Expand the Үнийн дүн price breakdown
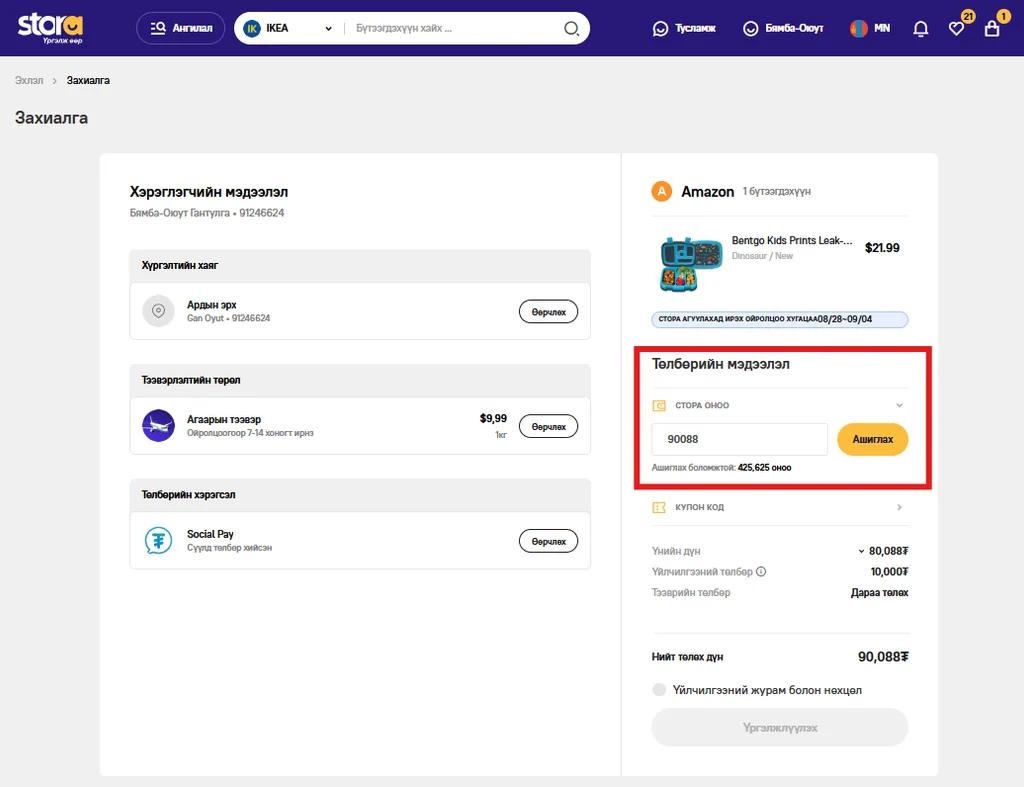This screenshot has height=787, width=1024. [861, 551]
